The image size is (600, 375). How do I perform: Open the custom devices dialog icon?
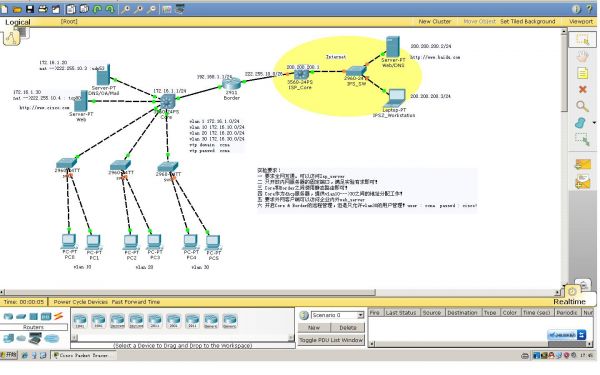pos(180,9)
